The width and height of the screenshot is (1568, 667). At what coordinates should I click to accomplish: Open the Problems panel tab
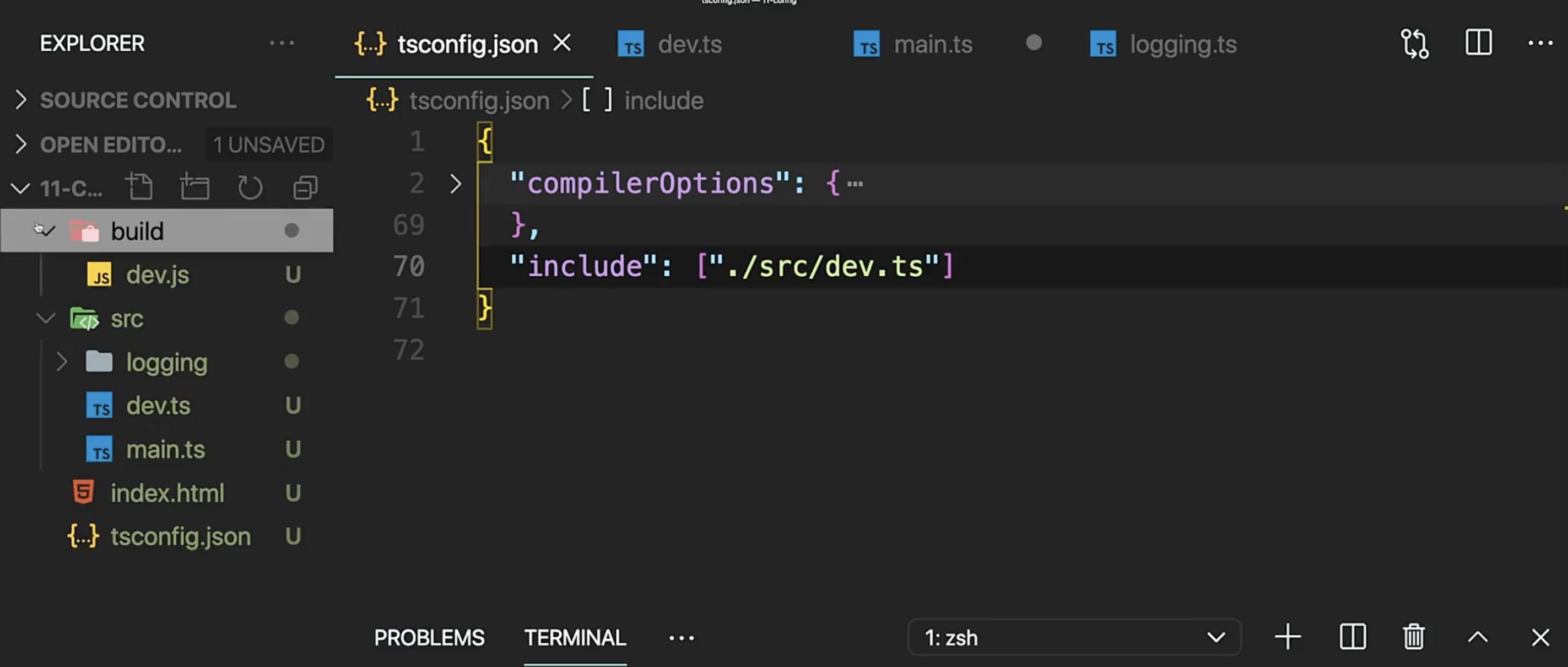429,638
